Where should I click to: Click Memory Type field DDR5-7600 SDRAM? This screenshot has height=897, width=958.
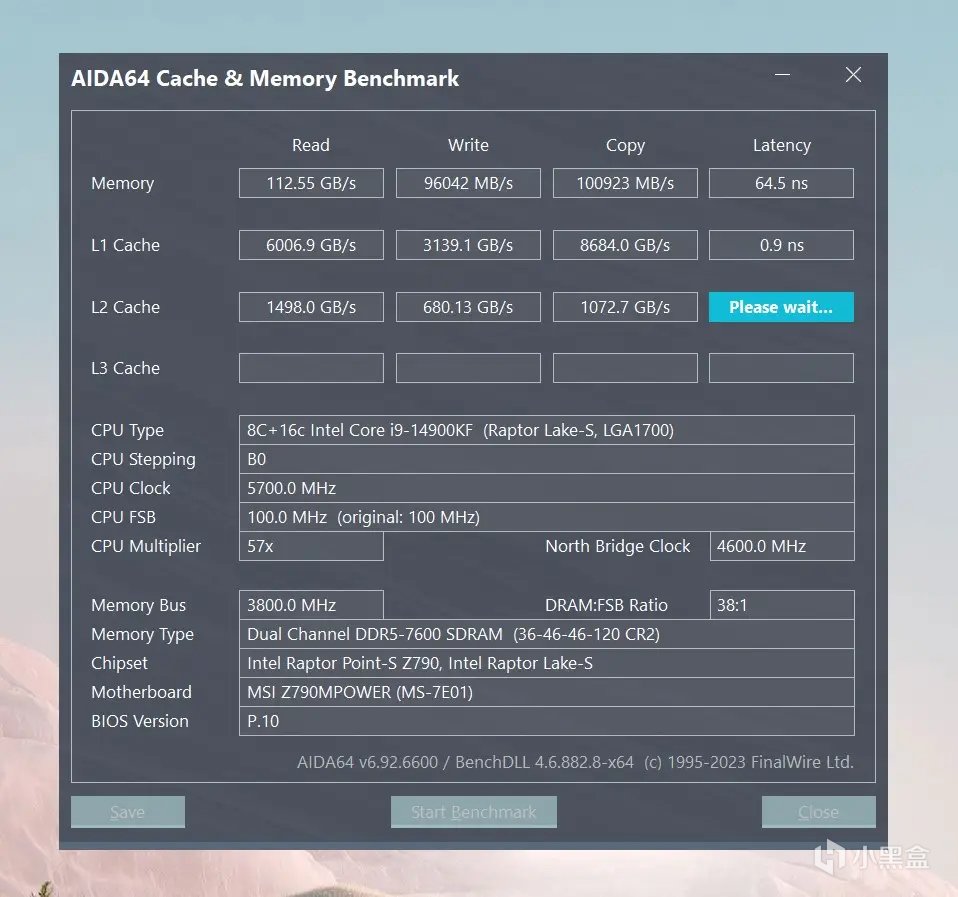coord(546,634)
